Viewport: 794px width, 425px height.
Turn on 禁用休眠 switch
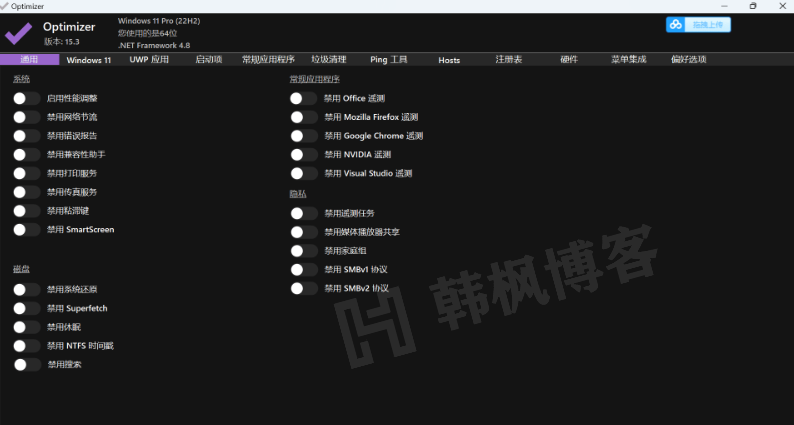[26, 327]
